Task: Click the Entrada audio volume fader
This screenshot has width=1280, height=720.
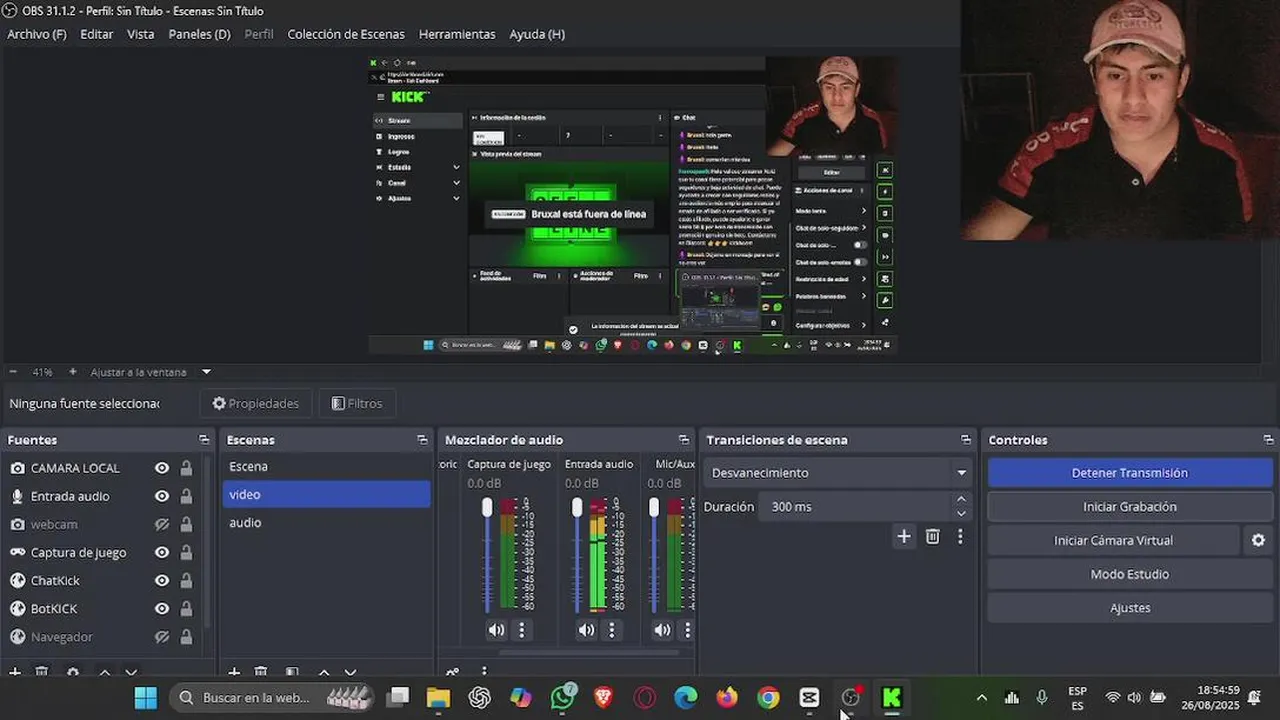Action: (x=577, y=508)
